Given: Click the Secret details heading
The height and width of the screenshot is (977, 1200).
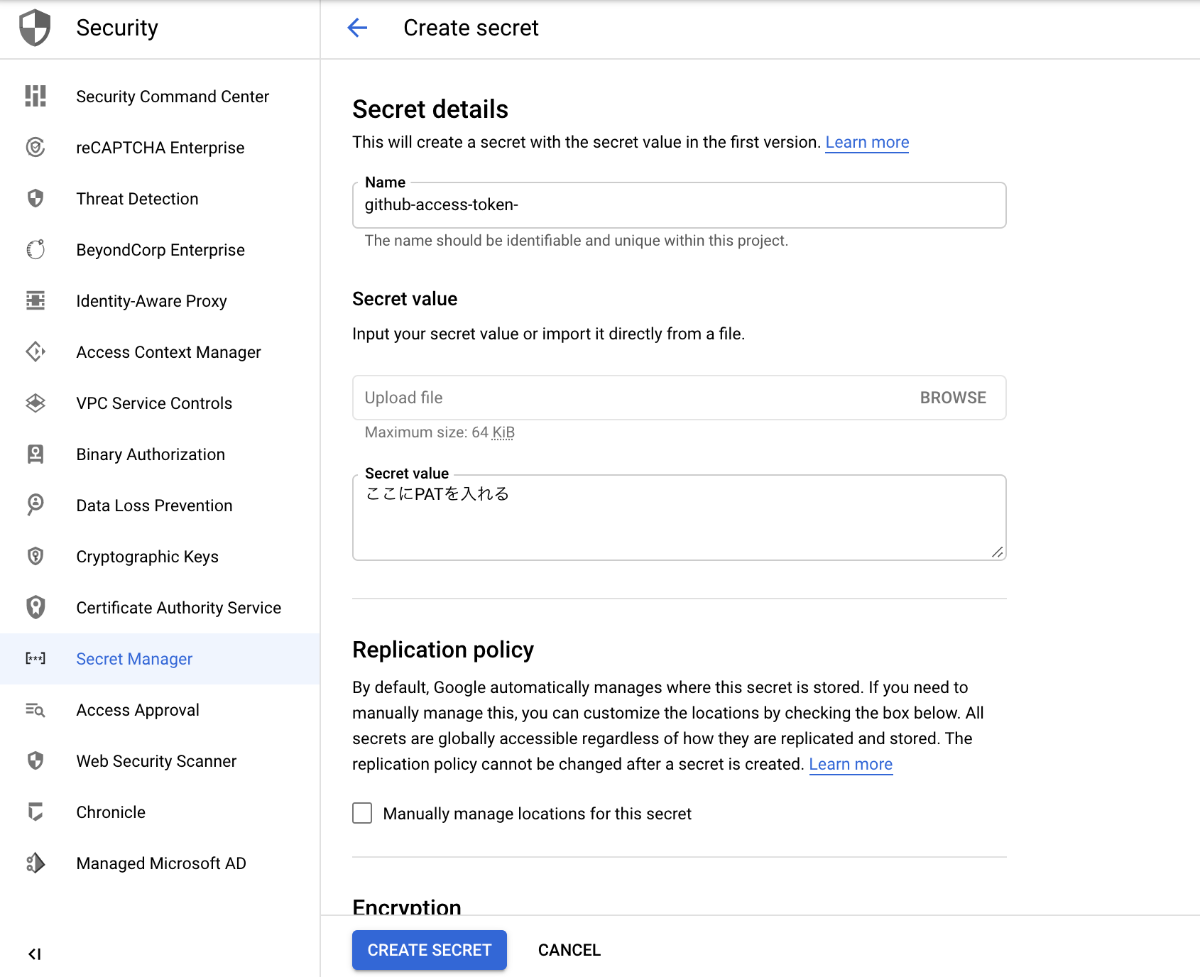Looking at the screenshot, I should tap(430, 109).
